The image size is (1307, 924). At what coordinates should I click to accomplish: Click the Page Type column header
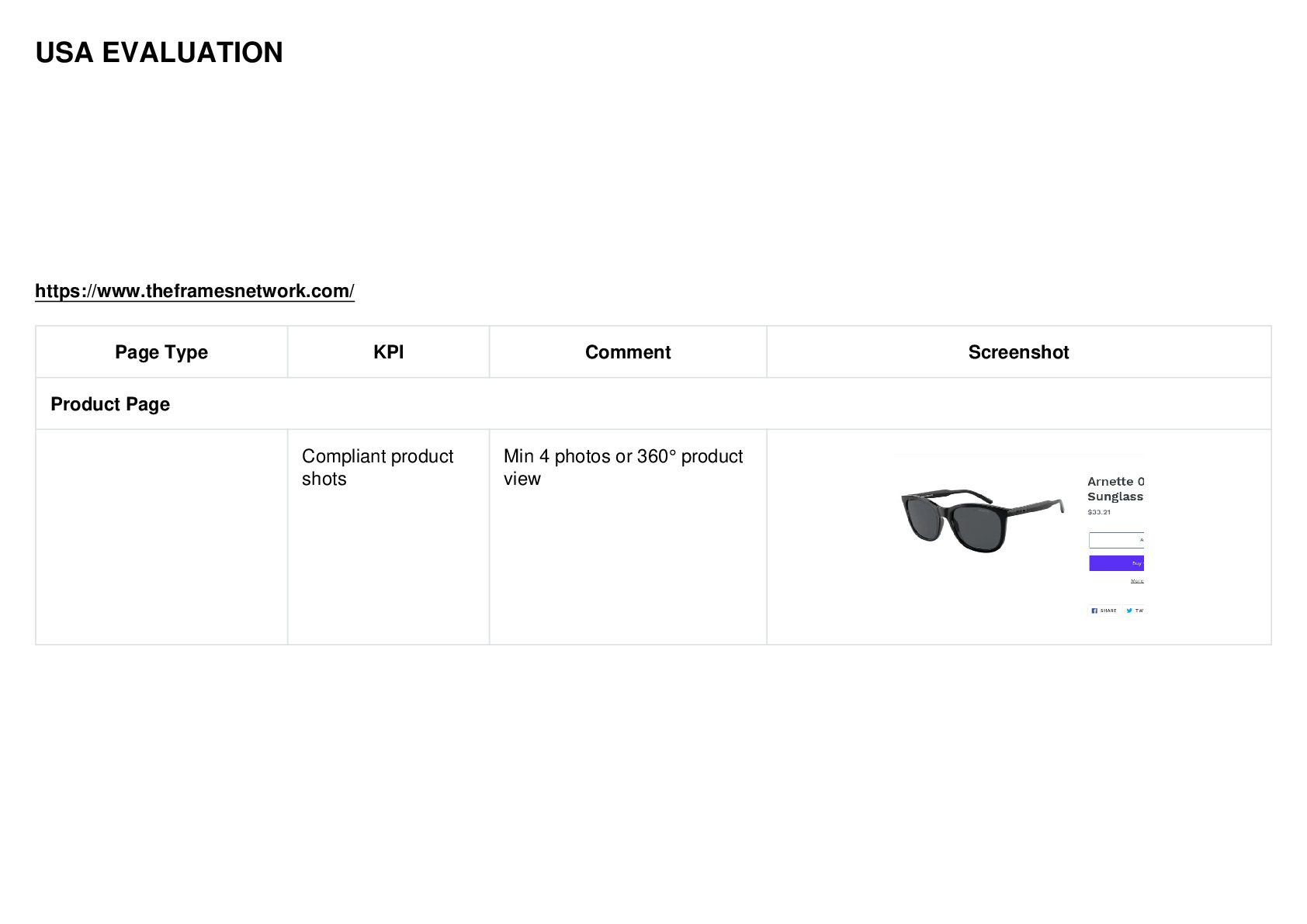click(161, 352)
